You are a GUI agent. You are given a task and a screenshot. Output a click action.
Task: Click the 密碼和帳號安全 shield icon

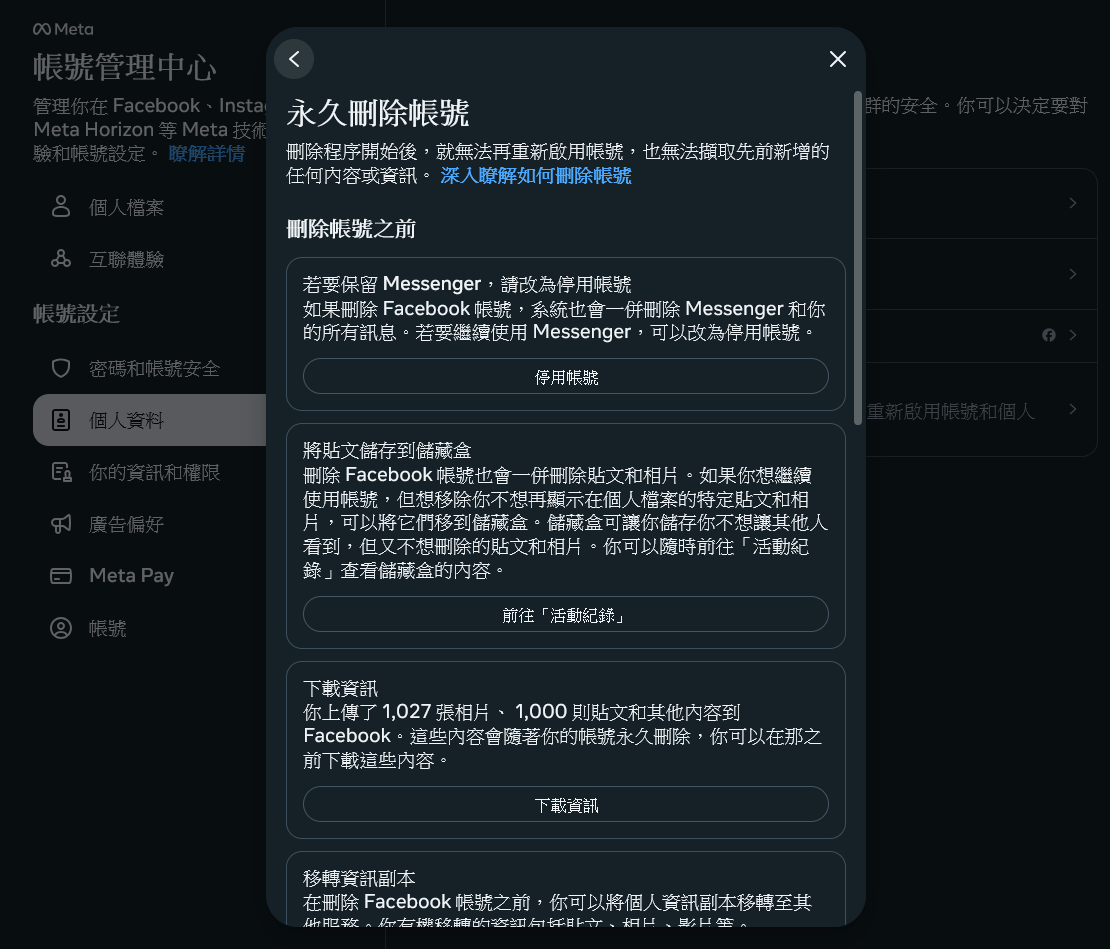pos(61,368)
